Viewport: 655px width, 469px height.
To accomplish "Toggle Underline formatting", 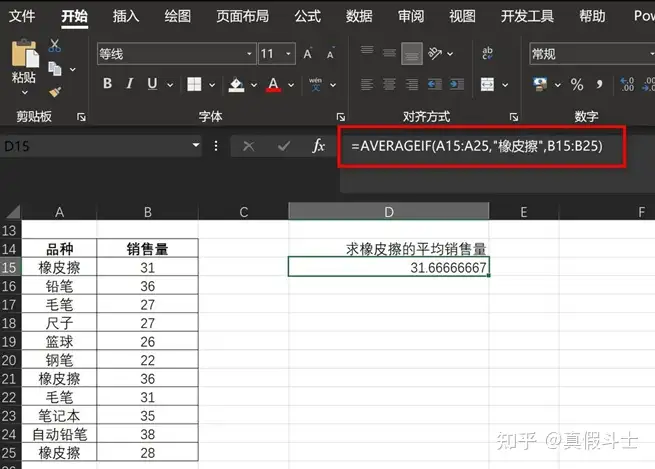I will pos(152,84).
